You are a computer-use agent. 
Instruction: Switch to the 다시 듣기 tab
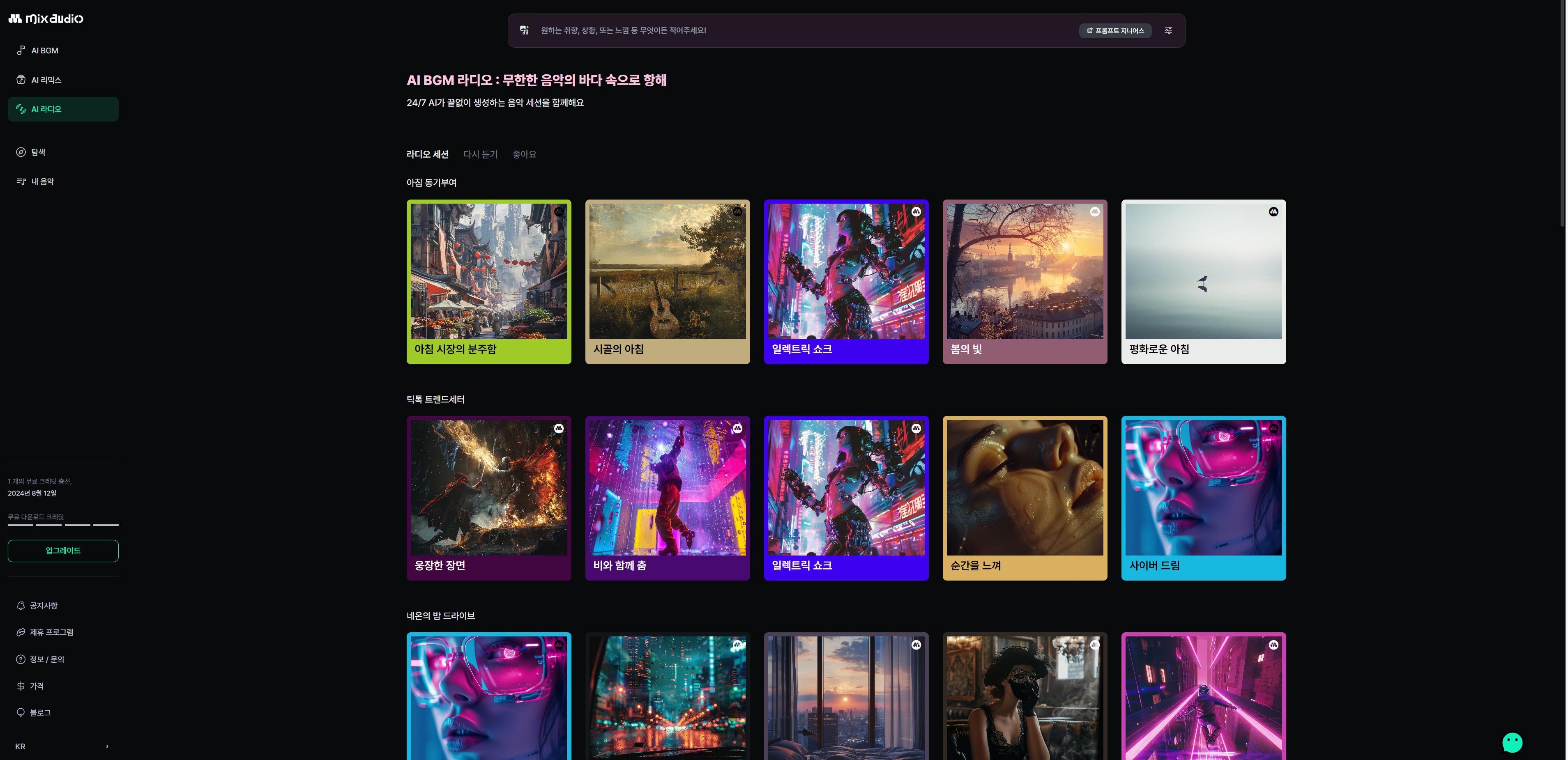pyautogui.click(x=480, y=154)
